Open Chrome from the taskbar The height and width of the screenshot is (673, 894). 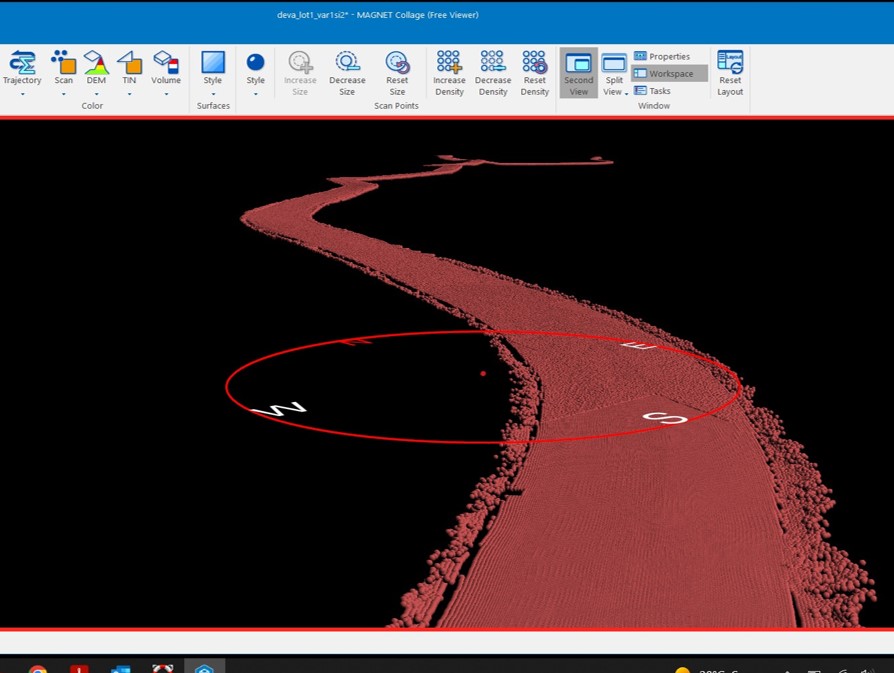click(38, 669)
